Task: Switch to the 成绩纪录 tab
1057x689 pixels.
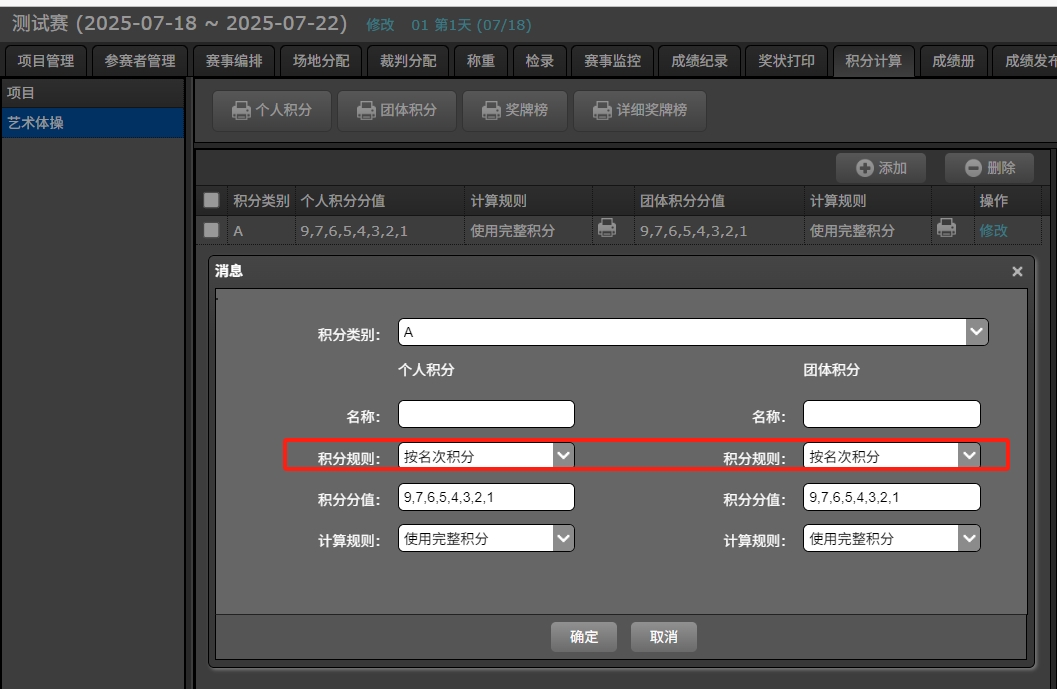Action: pyautogui.click(x=699, y=61)
